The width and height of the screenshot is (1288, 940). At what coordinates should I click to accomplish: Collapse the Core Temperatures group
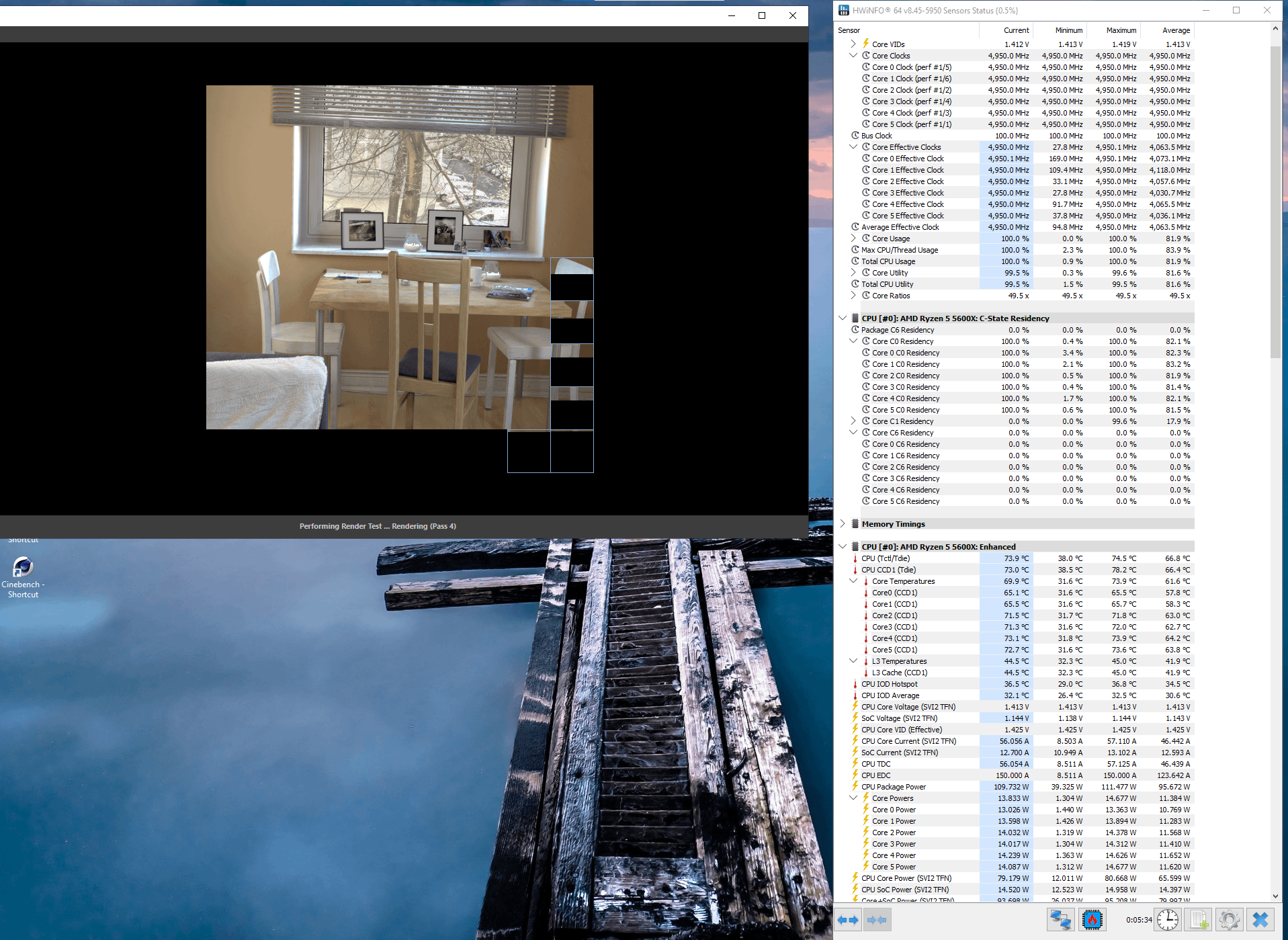click(853, 581)
